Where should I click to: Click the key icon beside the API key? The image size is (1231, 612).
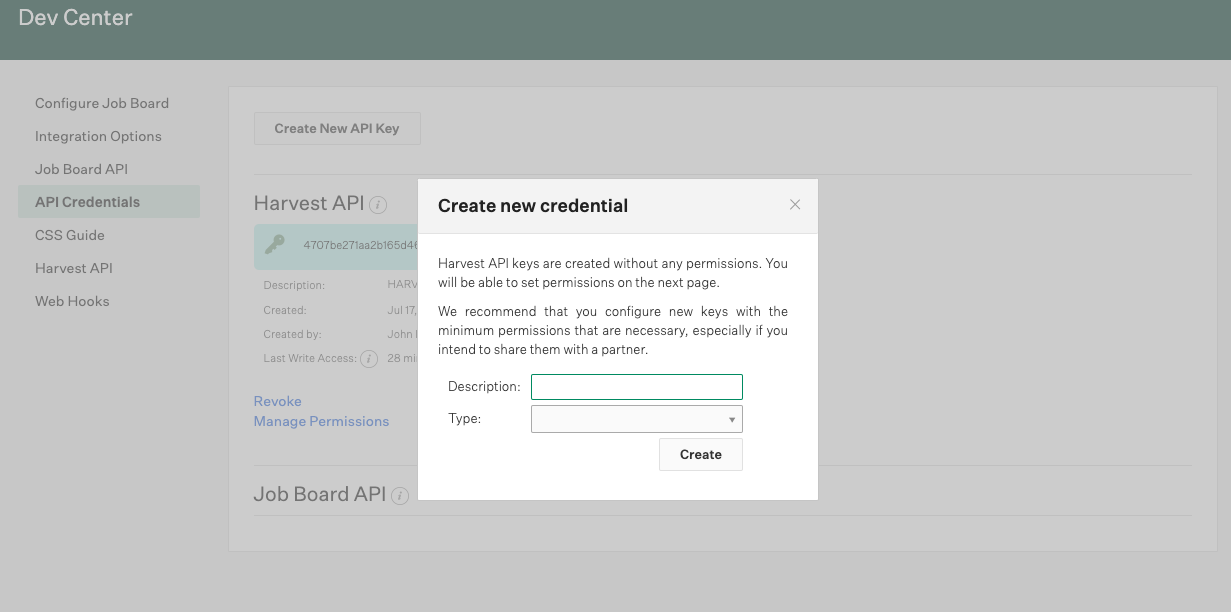tap(275, 245)
